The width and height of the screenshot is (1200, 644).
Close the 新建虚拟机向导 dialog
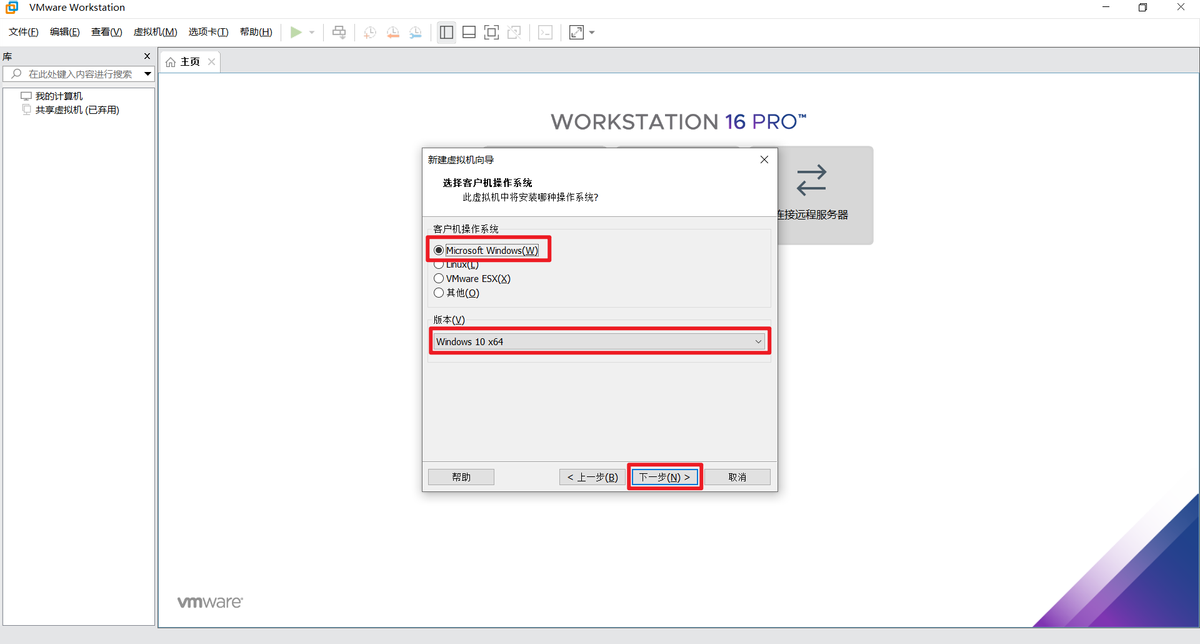pos(764,159)
